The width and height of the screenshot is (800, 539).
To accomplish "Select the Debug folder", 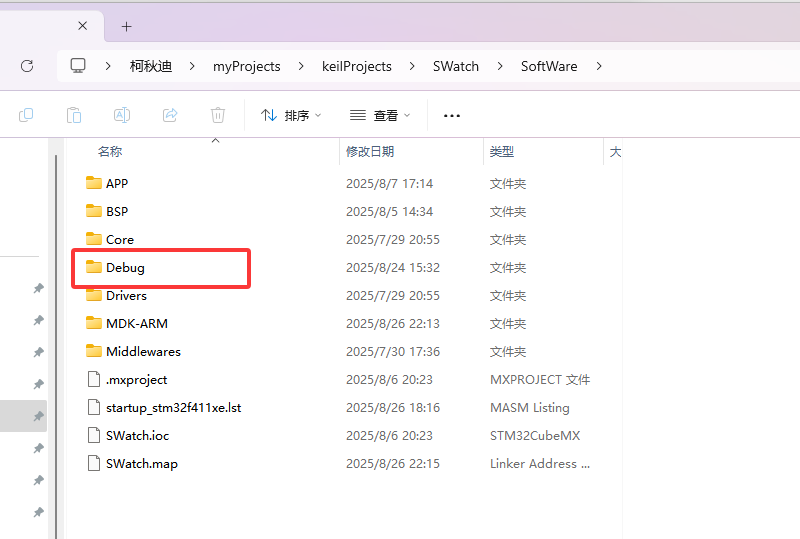I will pyautogui.click(x=126, y=268).
